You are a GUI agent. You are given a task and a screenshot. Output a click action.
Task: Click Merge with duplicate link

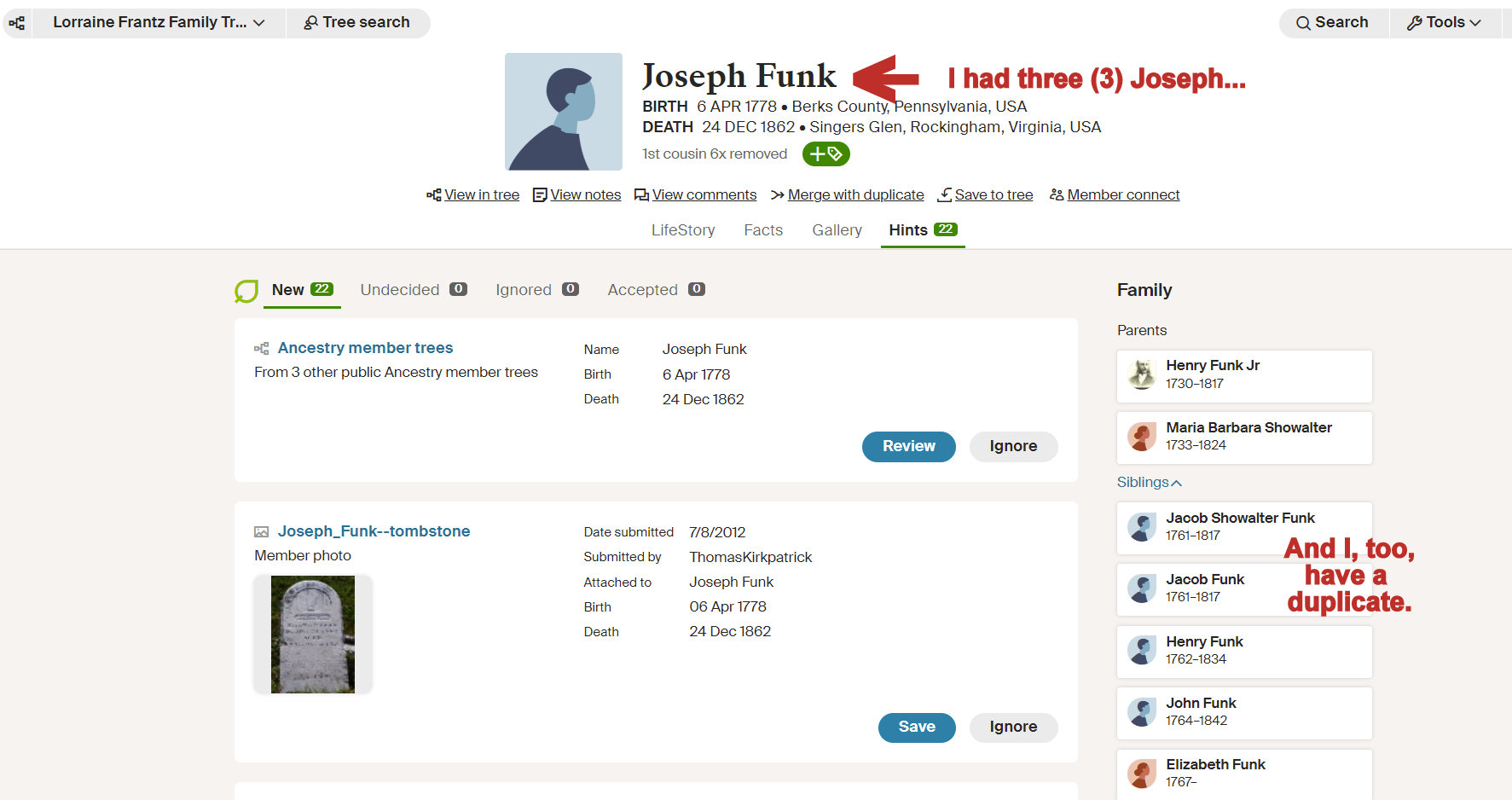tap(855, 195)
